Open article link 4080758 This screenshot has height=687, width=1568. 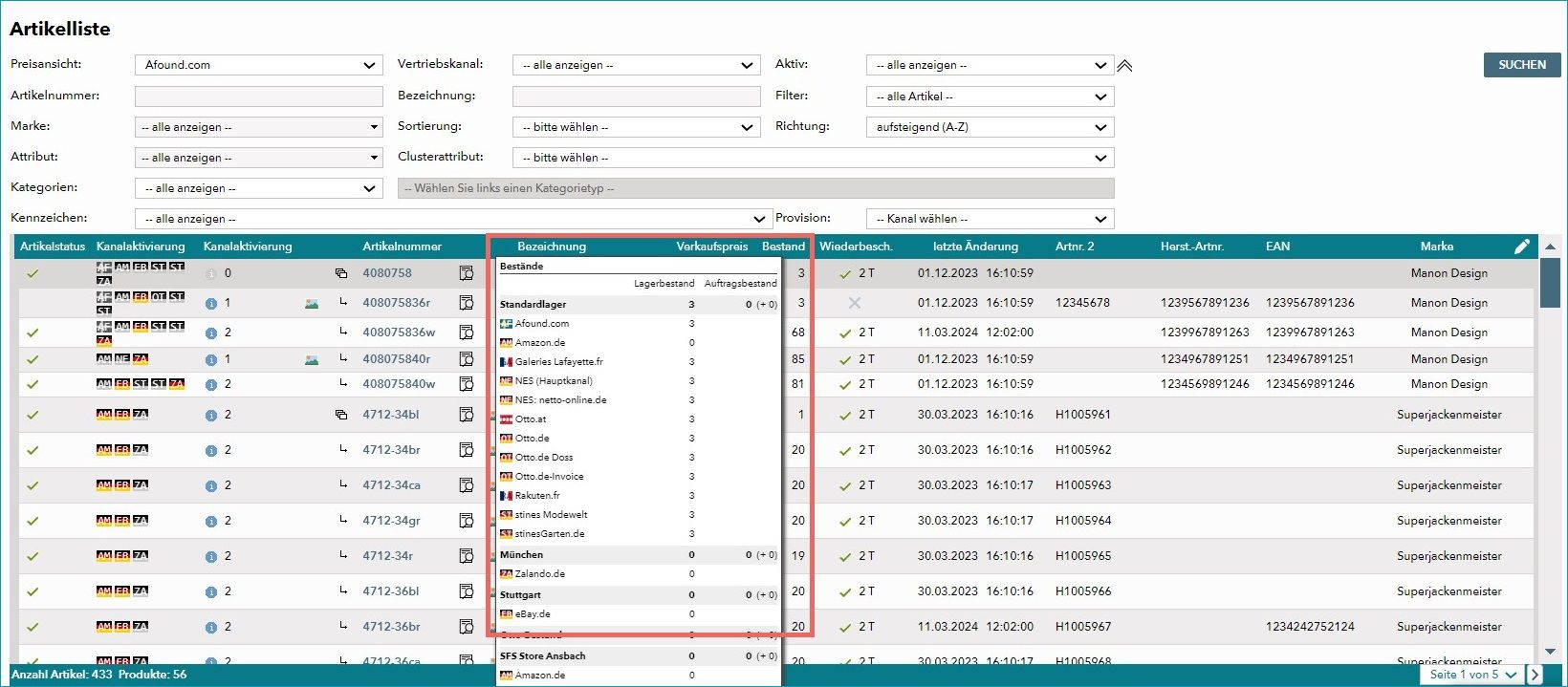click(387, 273)
